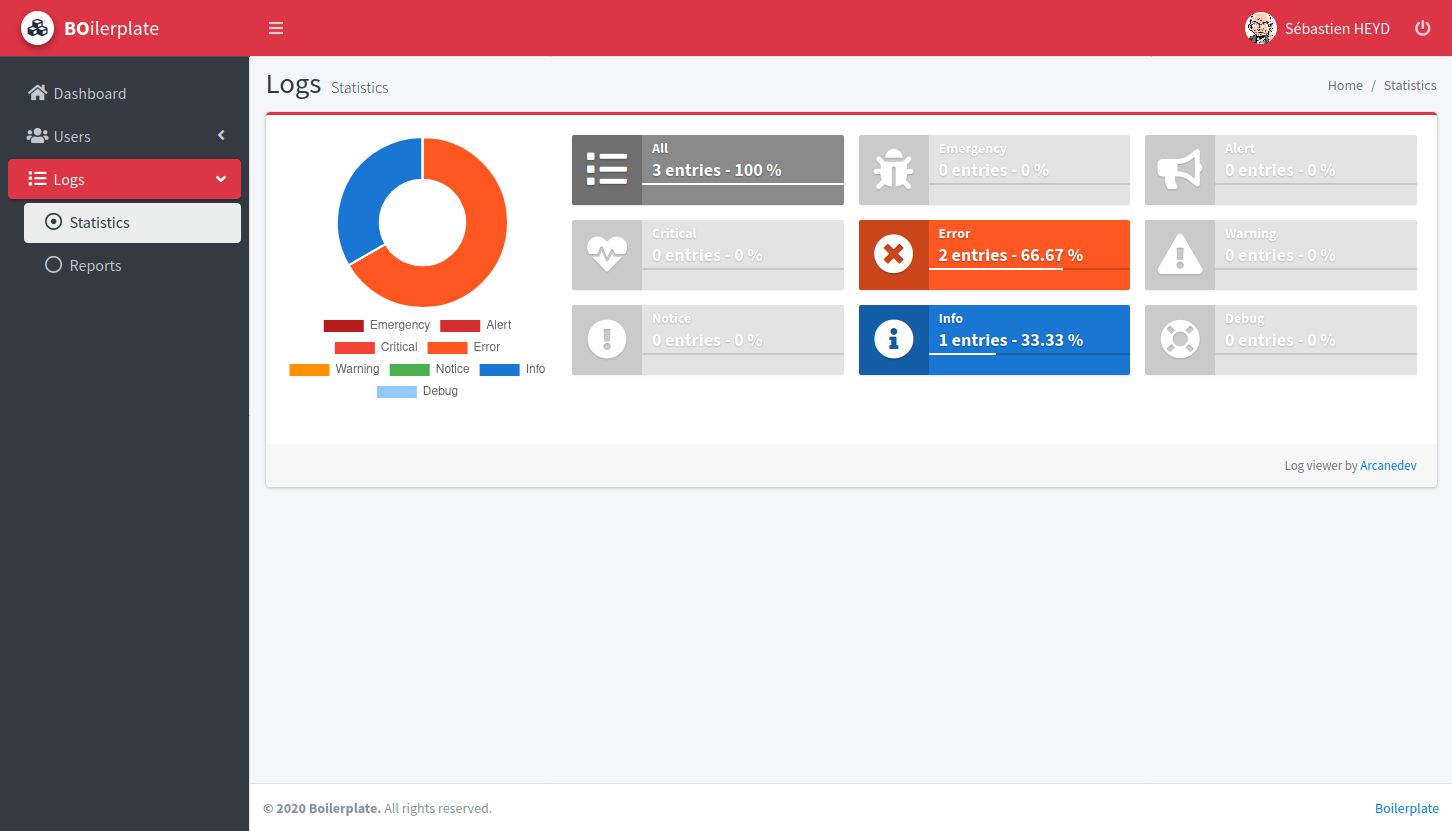The image size is (1452, 831).
Task: Click the power icon in the top bar
Action: click(1422, 28)
